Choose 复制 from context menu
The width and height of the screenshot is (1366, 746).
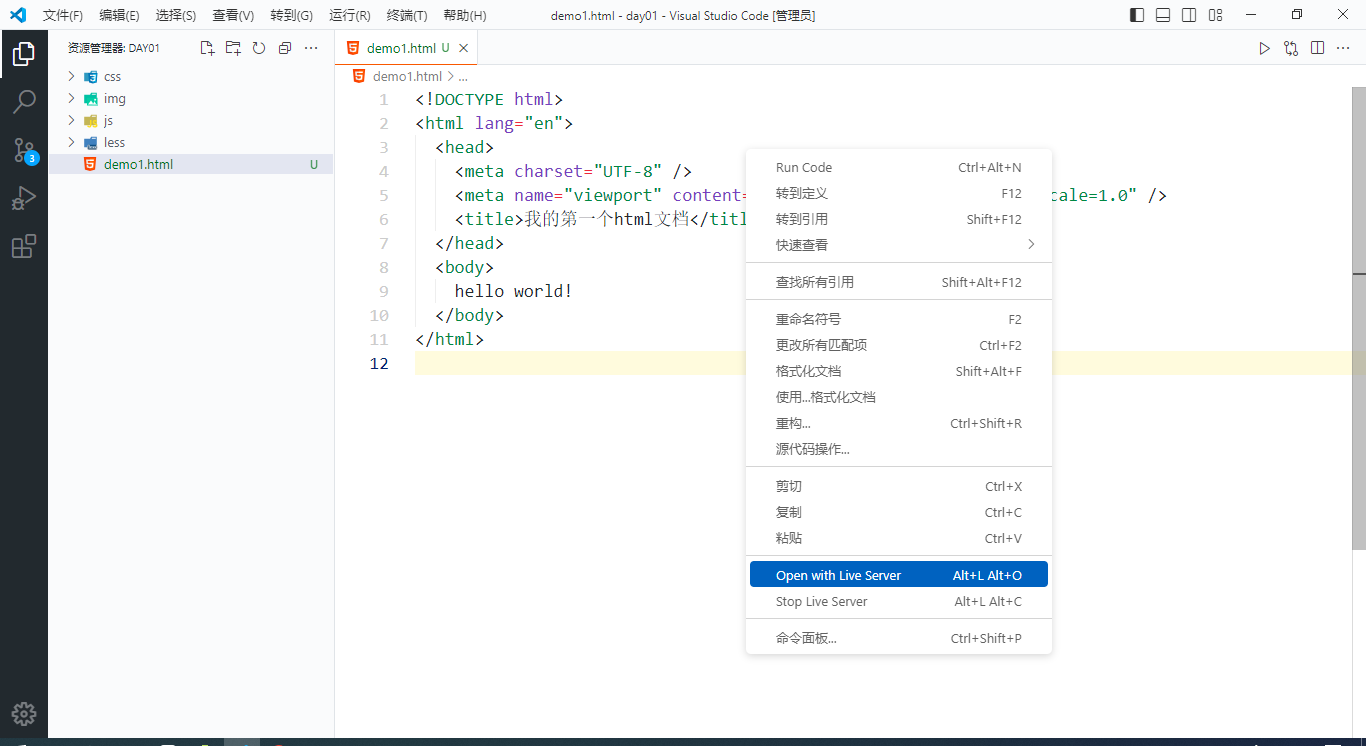(898, 512)
